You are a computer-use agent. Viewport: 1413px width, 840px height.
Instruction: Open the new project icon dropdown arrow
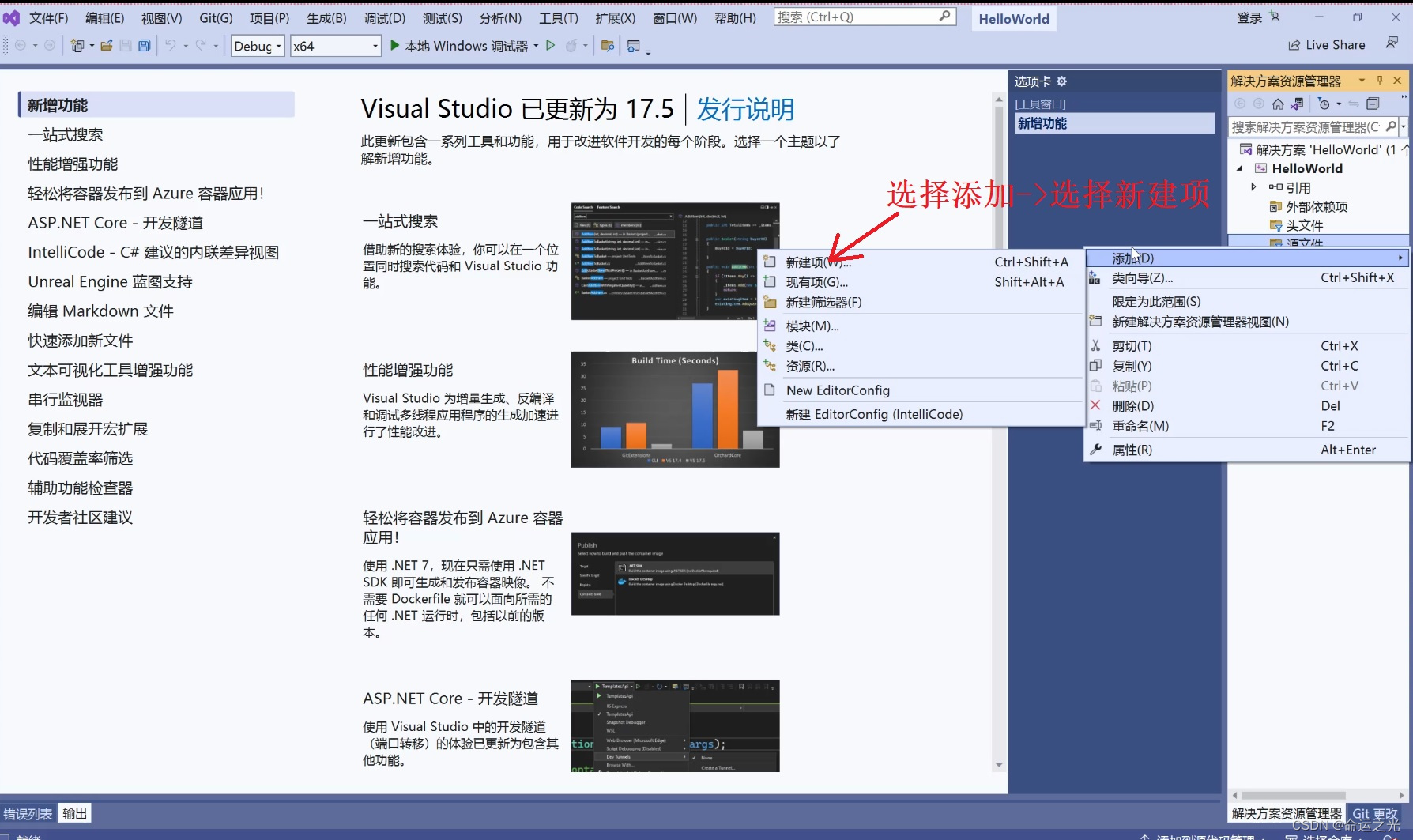click(92, 46)
